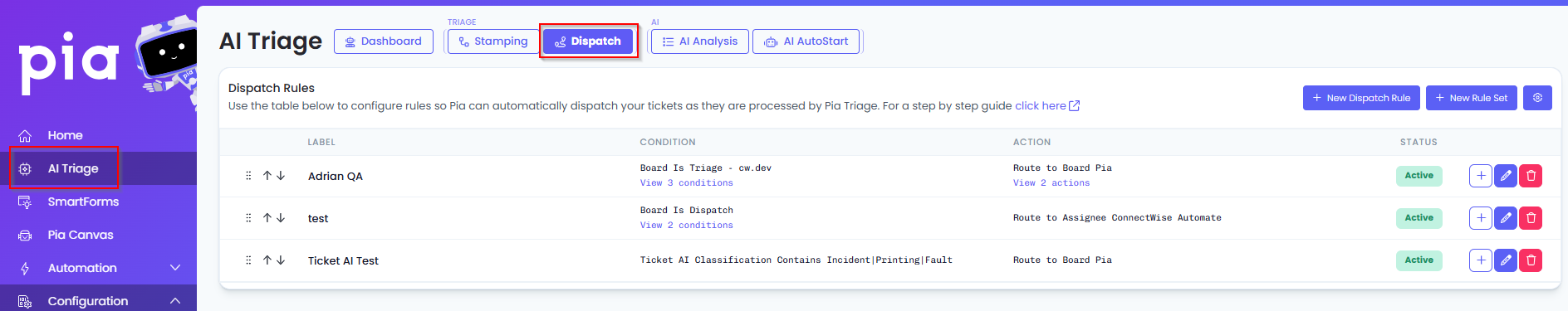Delete the Ticket AI Test rule

click(x=1531, y=260)
